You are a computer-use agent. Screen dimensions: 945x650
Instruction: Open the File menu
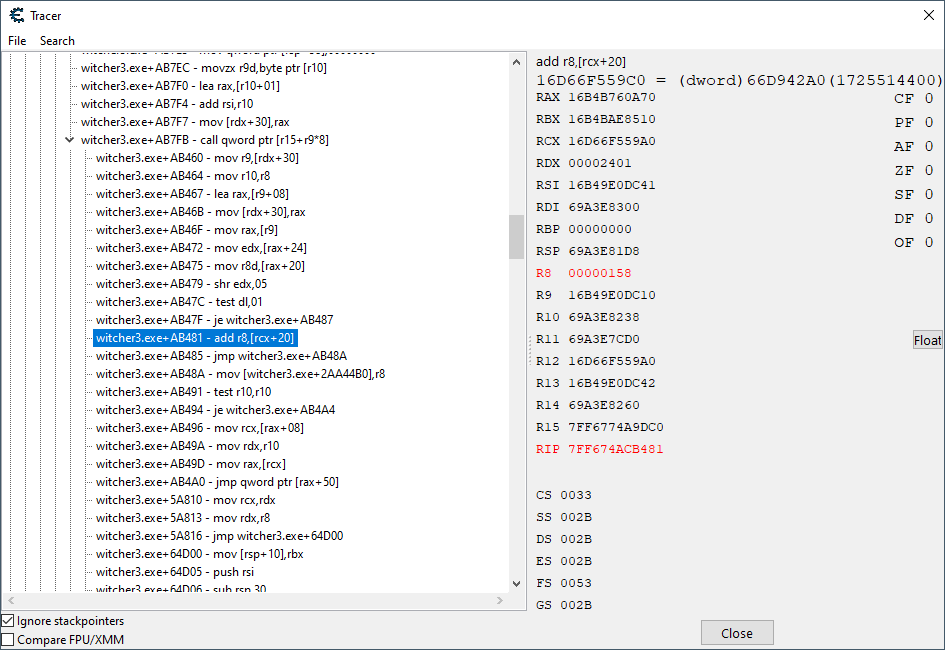[17, 41]
